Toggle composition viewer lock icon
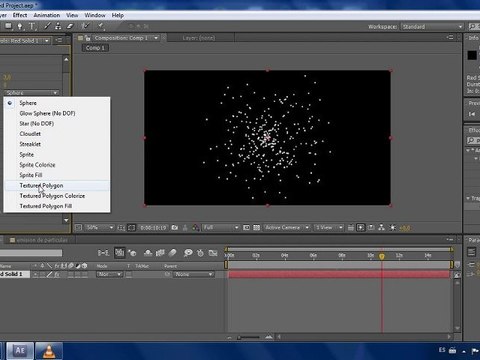The height and width of the screenshot is (360, 480). (x=88, y=38)
